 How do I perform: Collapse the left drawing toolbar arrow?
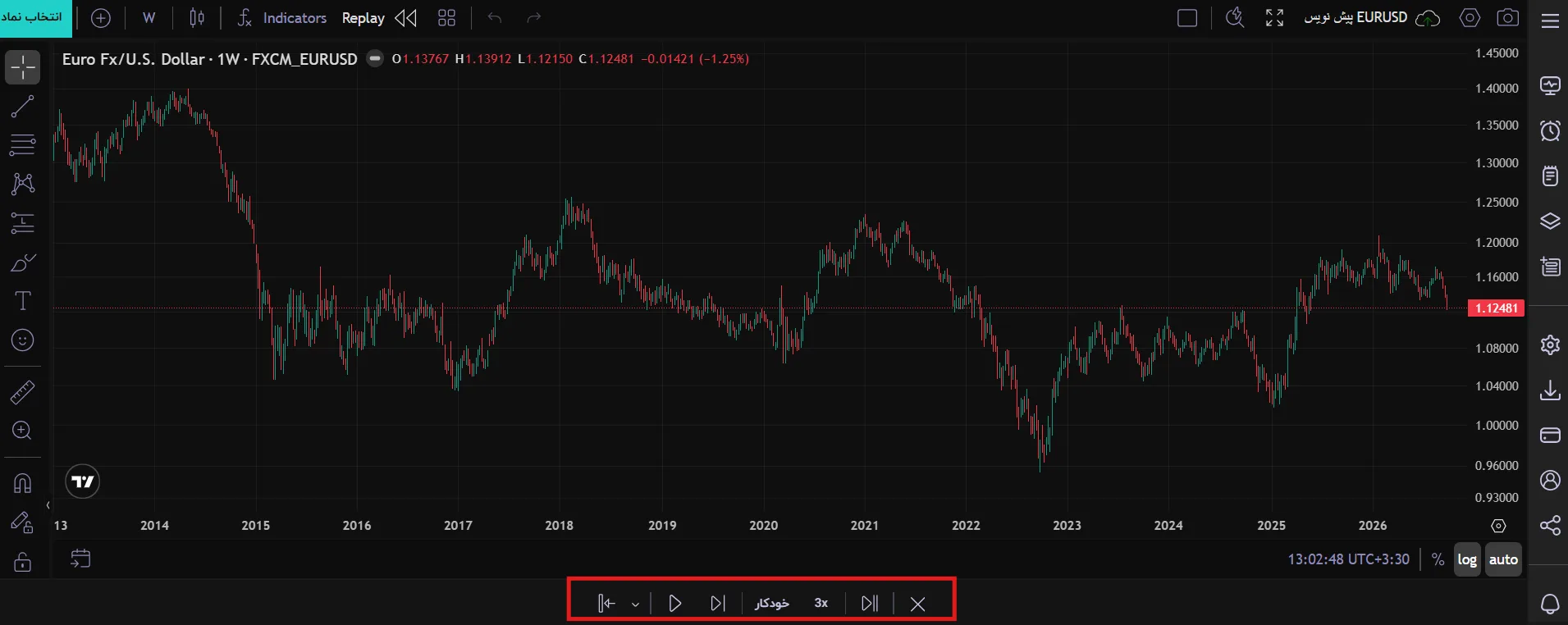[48, 505]
